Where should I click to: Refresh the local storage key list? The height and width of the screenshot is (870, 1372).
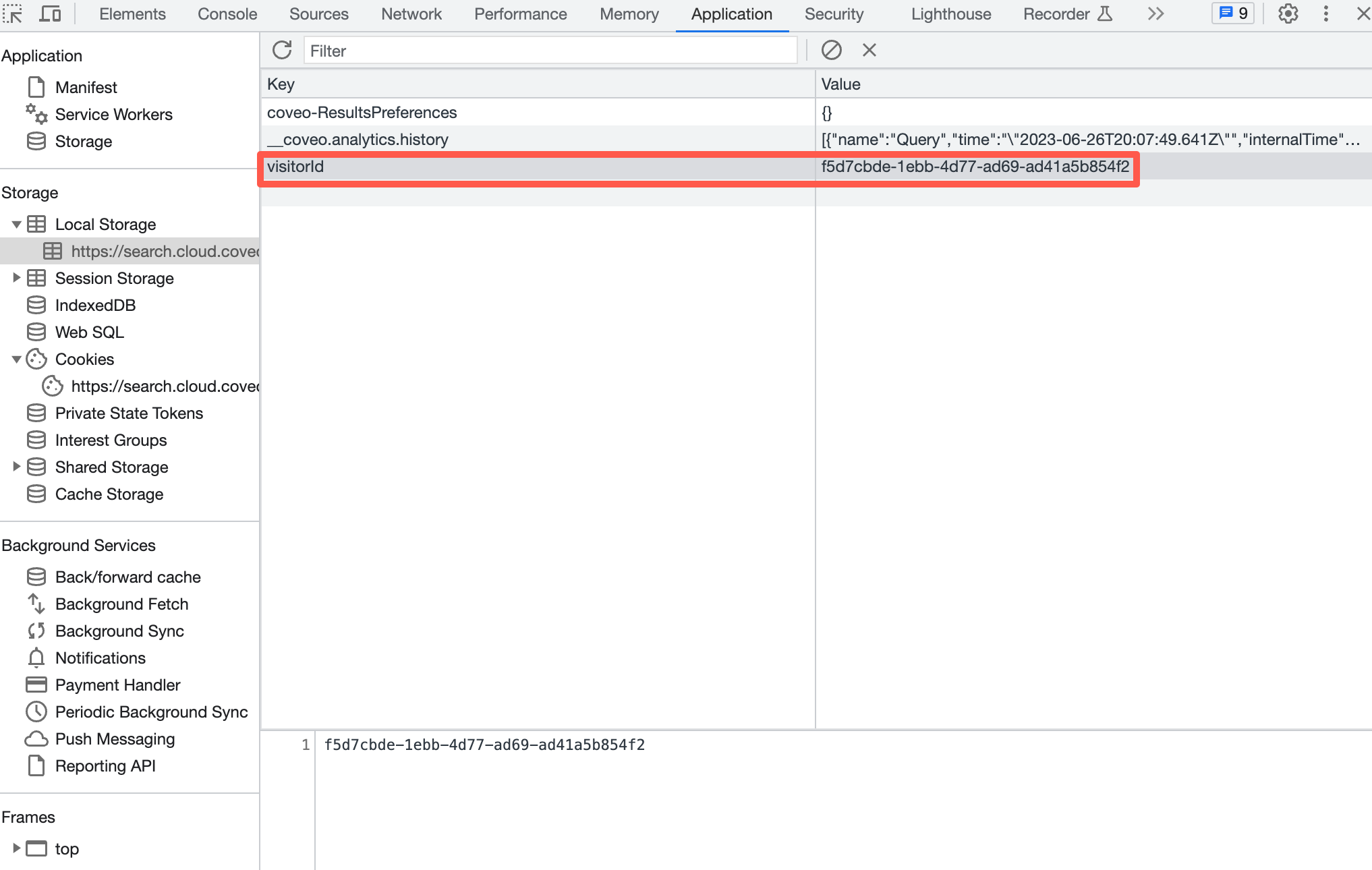(x=281, y=50)
